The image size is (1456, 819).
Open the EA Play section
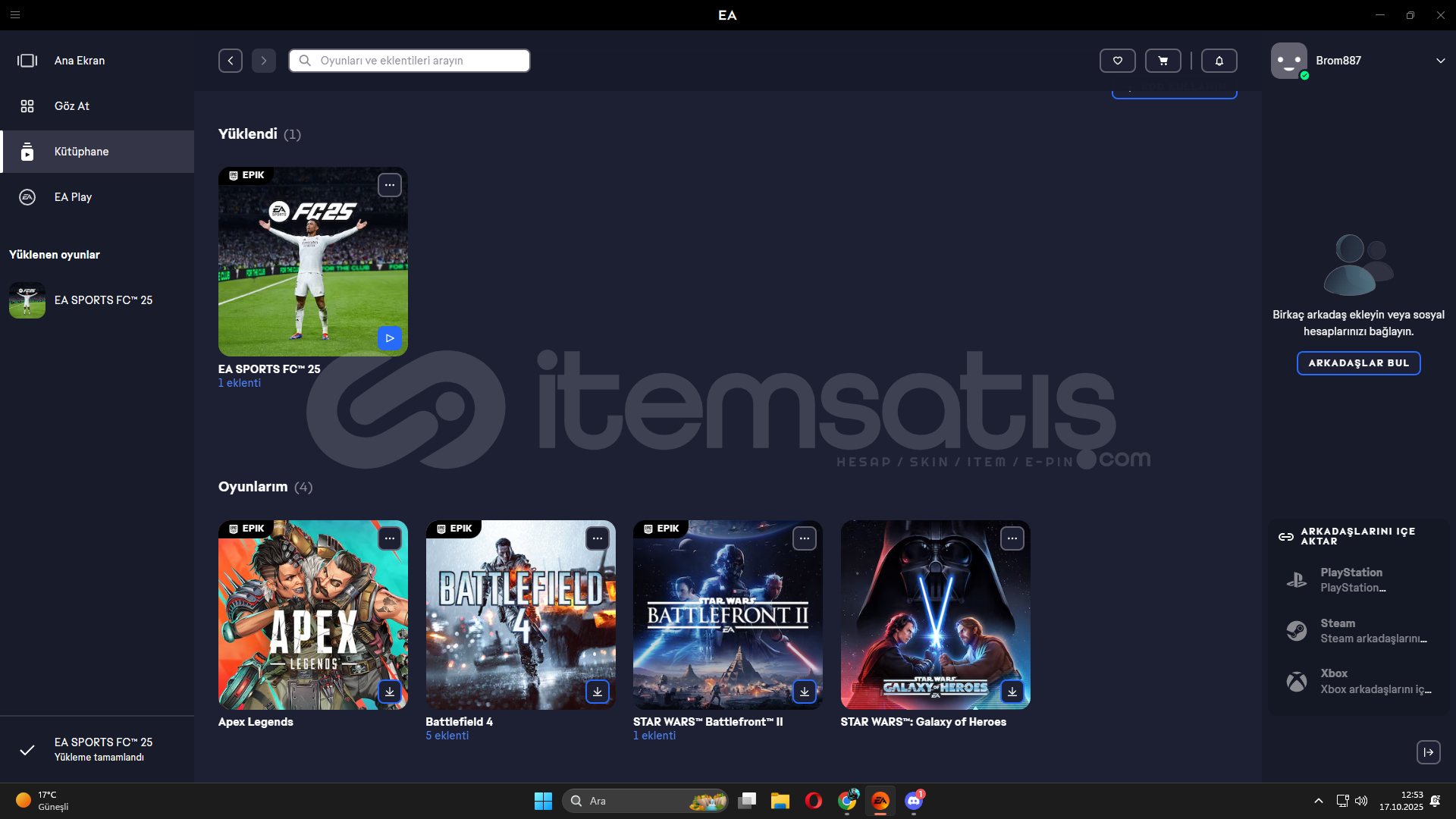coord(73,197)
